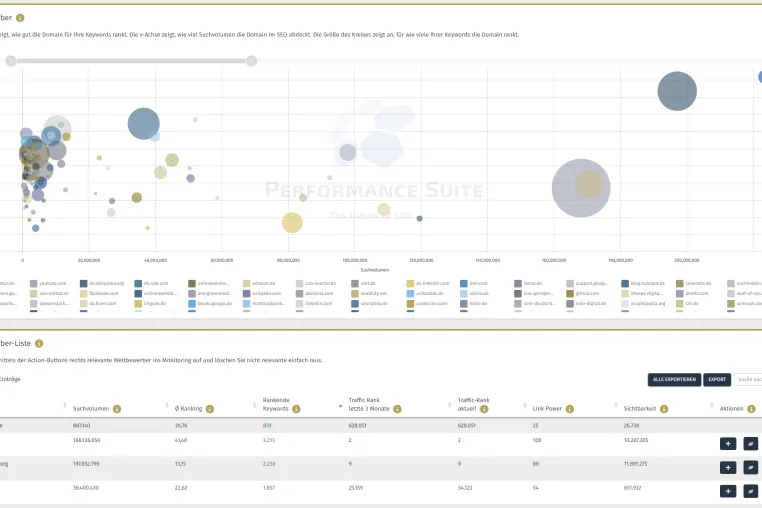This screenshot has width=762, height=508.
Task: Click info icon beside Rankende Keywords header
Action: [296, 409]
